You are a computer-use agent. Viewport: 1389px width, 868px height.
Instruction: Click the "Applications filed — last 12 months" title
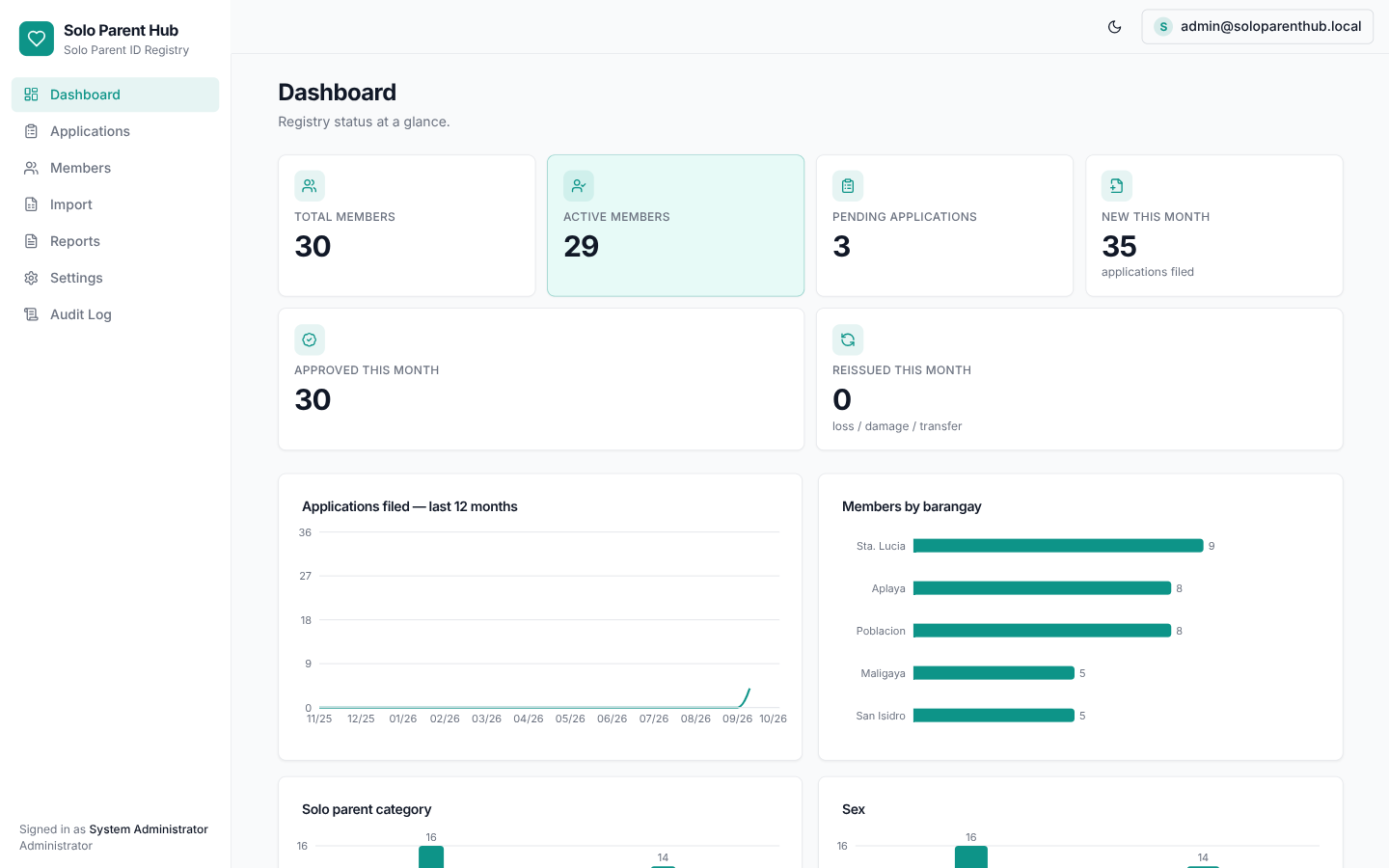410,506
